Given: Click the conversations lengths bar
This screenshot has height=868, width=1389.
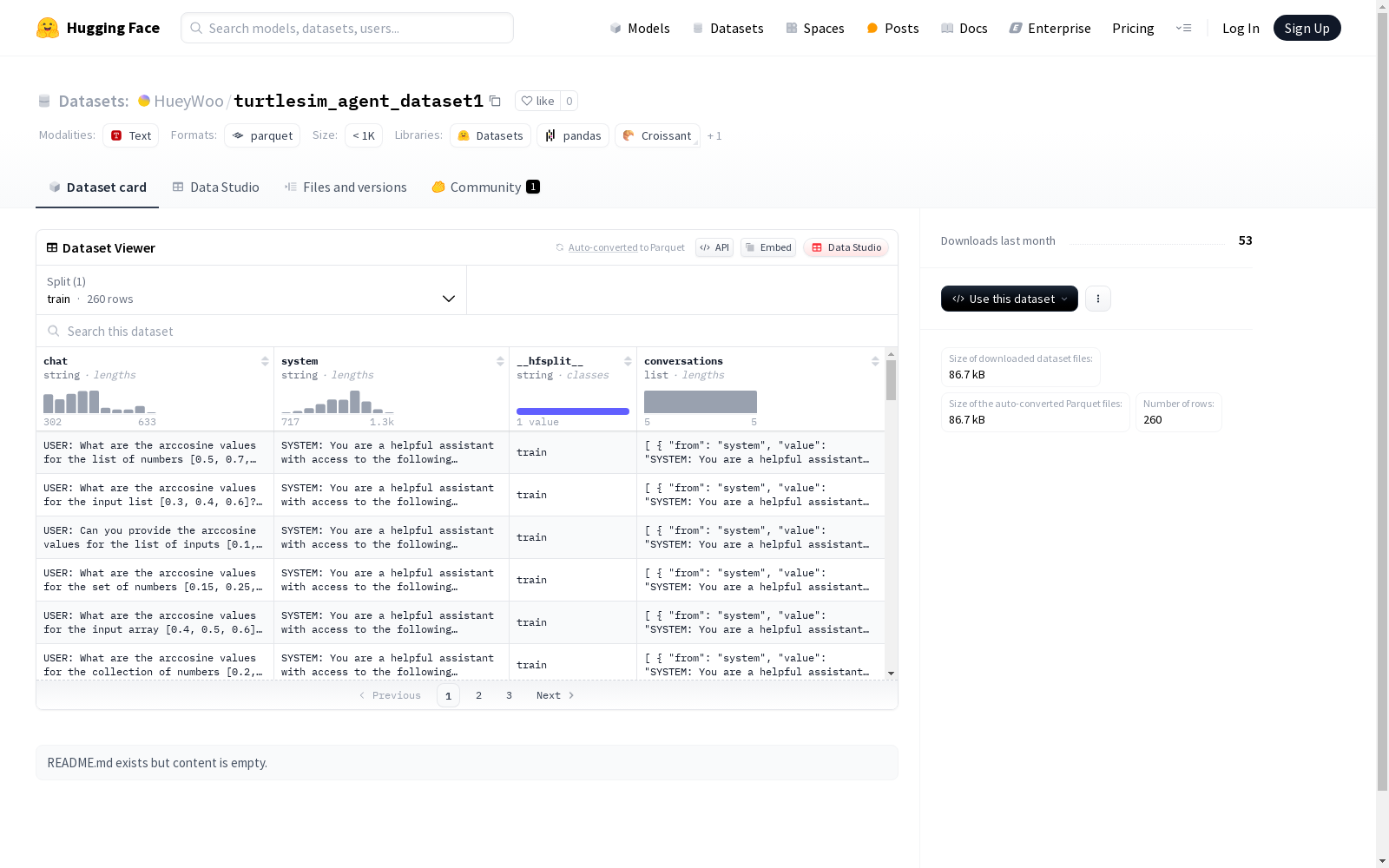Looking at the screenshot, I should (x=701, y=402).
